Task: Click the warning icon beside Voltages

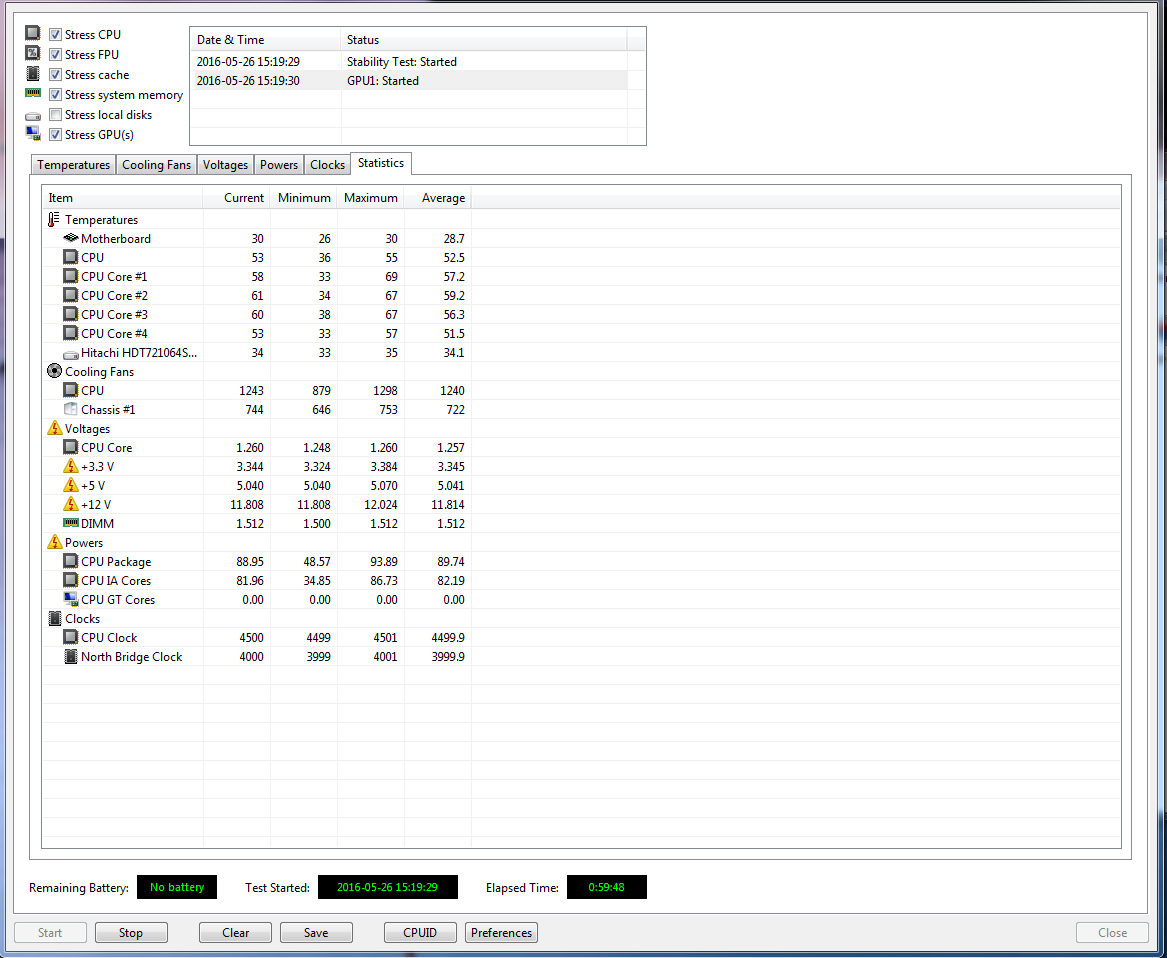Action: click(x=54, y=429)
